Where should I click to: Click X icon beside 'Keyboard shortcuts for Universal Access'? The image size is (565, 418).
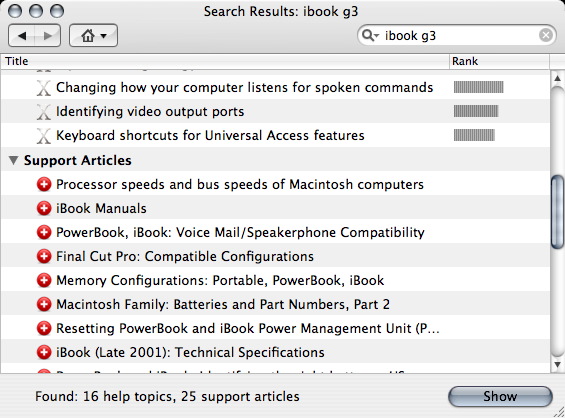coord(44,136)
